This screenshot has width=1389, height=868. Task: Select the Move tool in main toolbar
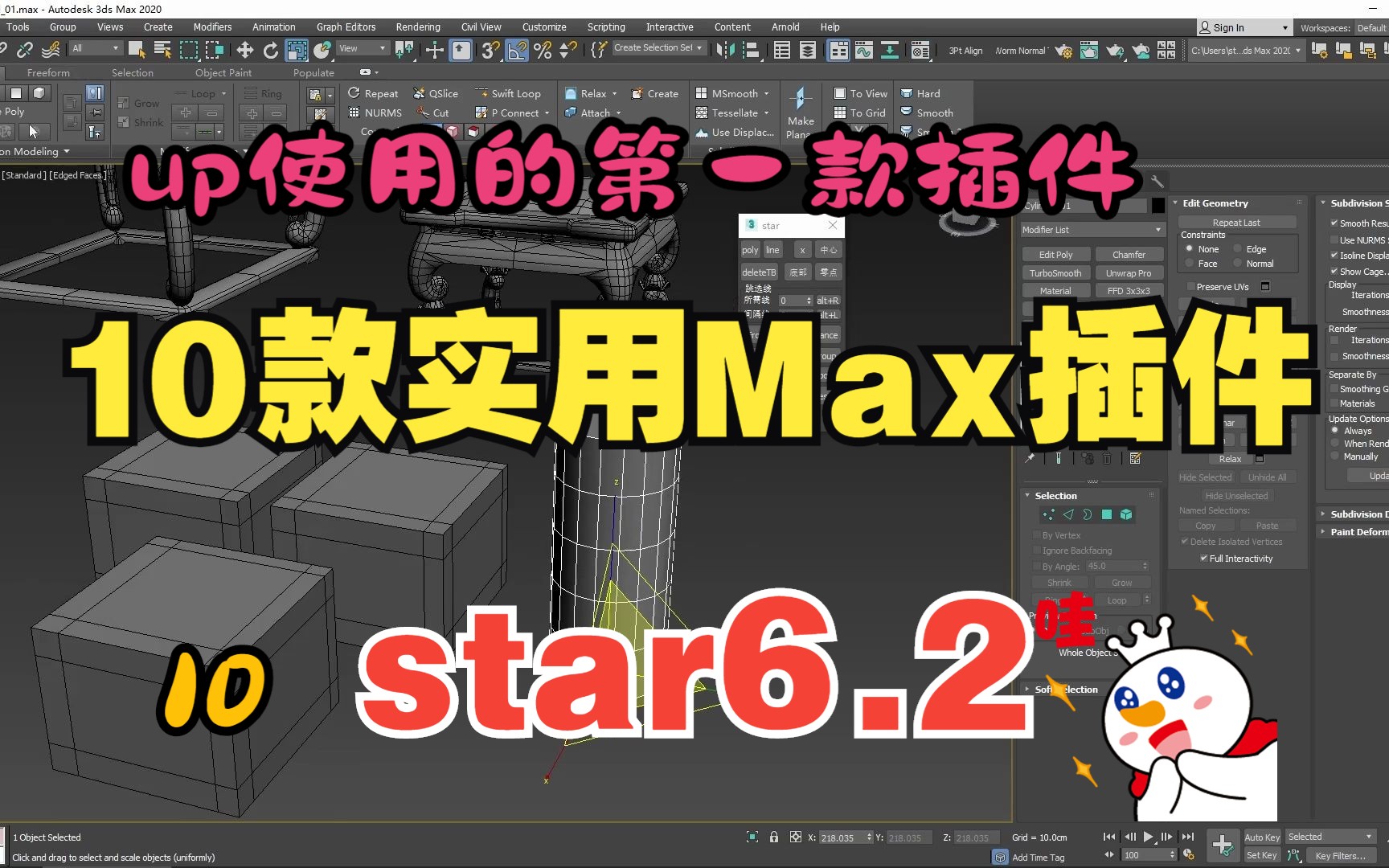244,50
